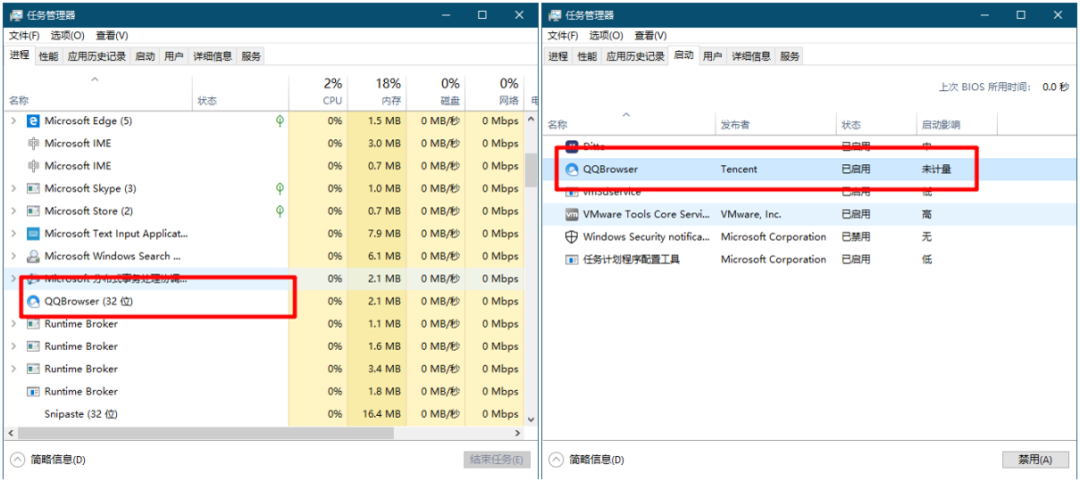Click the scroll down arrow of process list

click(x=531, y=419)
